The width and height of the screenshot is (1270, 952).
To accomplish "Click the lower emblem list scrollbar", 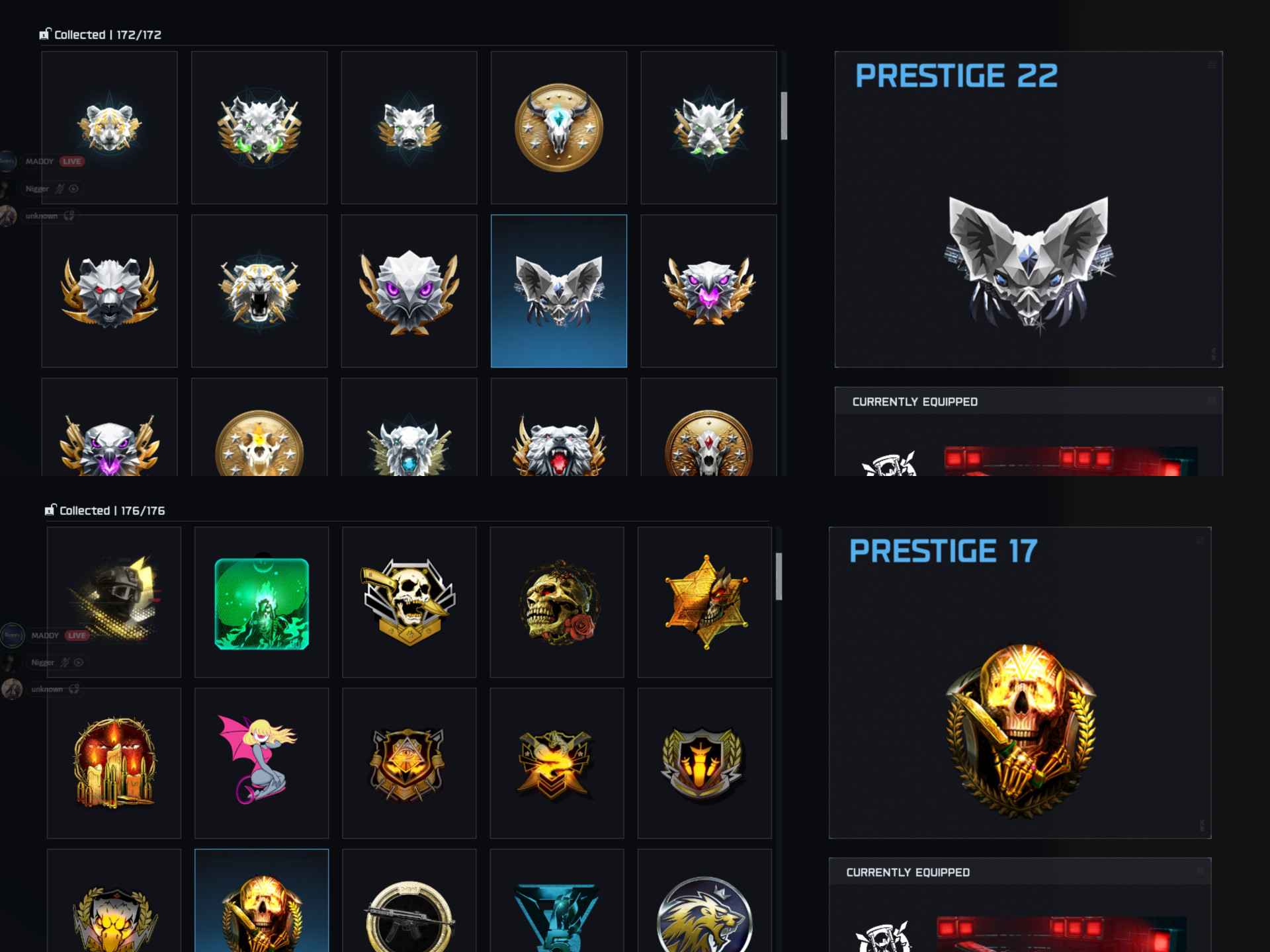I will [779, 576].
